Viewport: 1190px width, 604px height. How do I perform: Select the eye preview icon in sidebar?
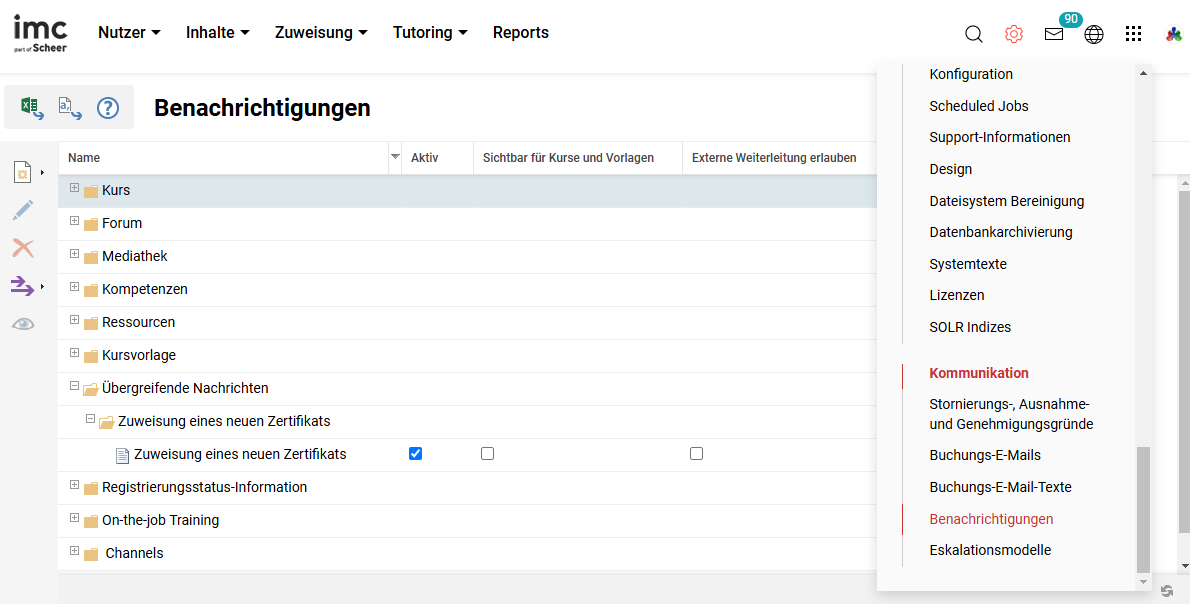pyautogui.click(x=23, y=323)
